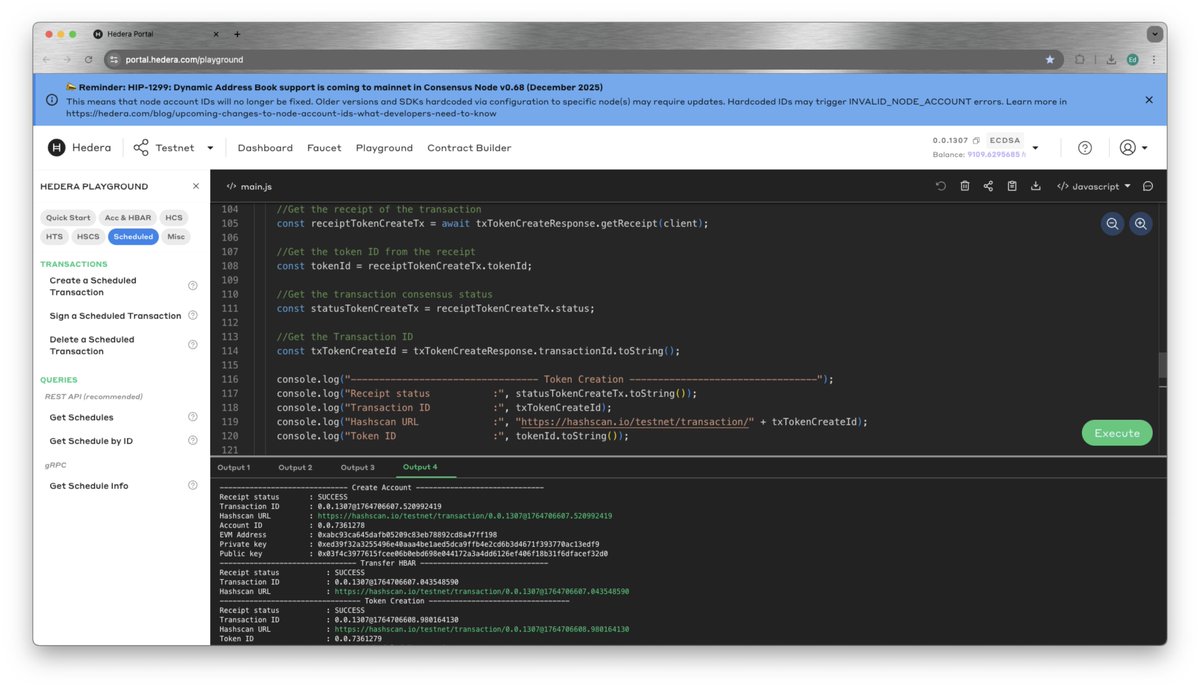The height and width of the screenshot is (689, 1200).
Task: Select the Acc & HBAR category chip
Action: pyautogui.click(x=128, y=217)
